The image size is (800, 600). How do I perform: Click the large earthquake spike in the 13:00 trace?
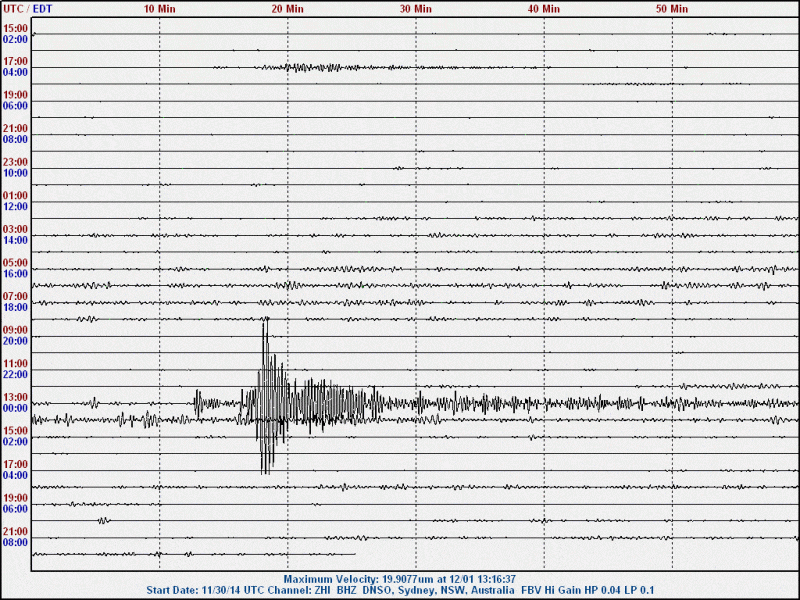[268, 396]
